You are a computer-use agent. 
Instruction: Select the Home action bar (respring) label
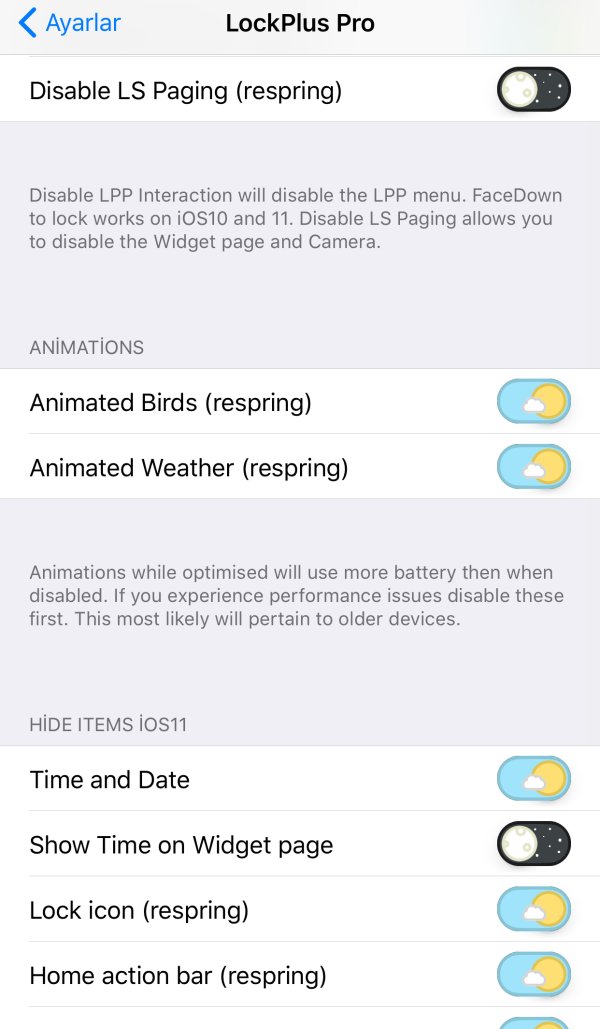tap(178, 975)
